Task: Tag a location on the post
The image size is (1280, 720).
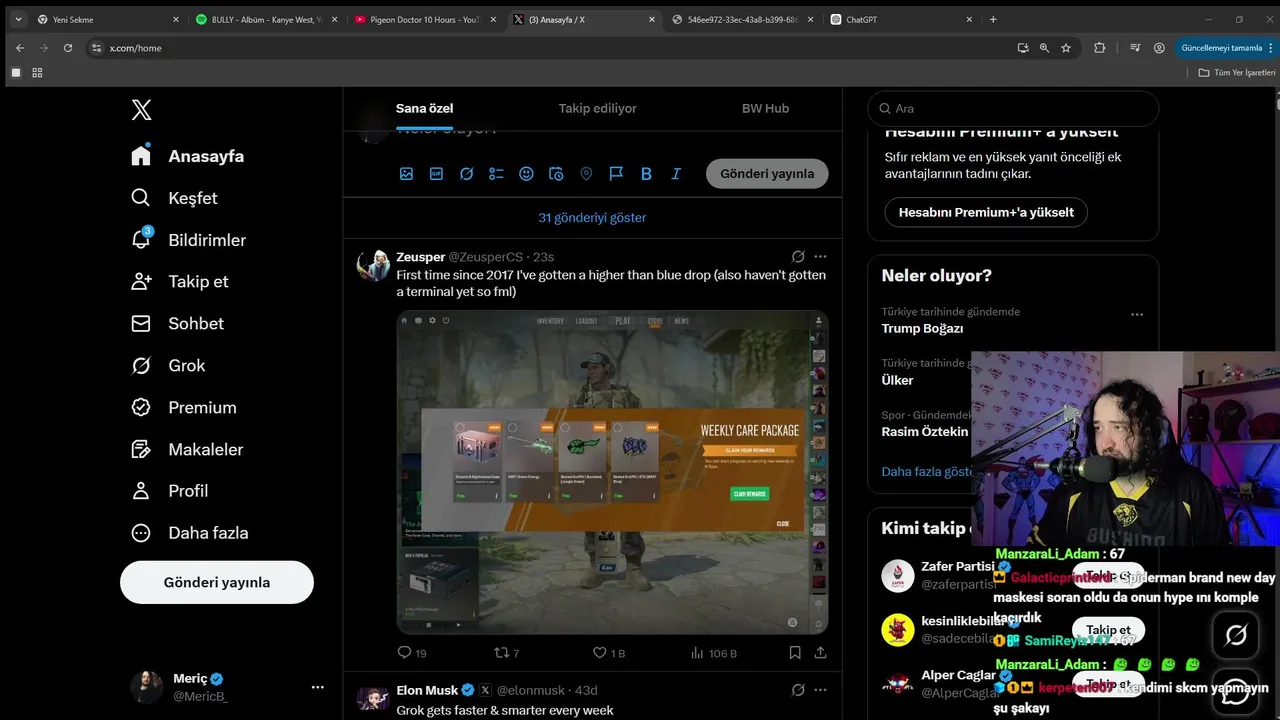Action: (x=586, y=173)
